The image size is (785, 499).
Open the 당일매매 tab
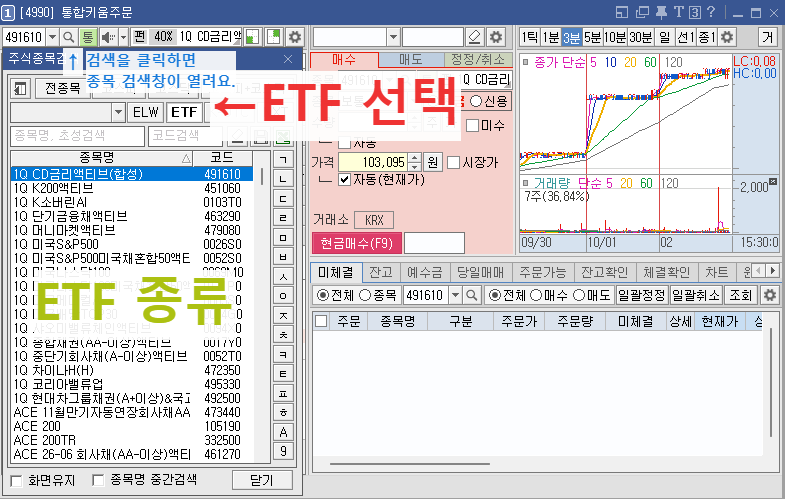(480, 272)
